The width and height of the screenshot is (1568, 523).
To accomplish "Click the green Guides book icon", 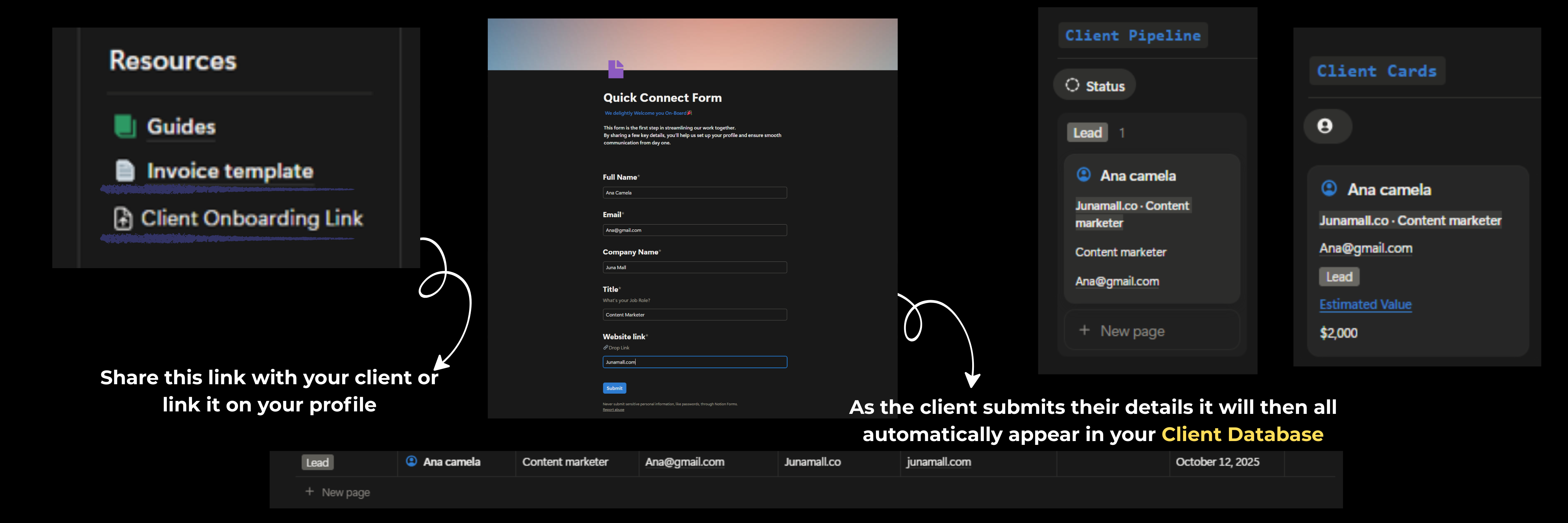I will (125, 126).
